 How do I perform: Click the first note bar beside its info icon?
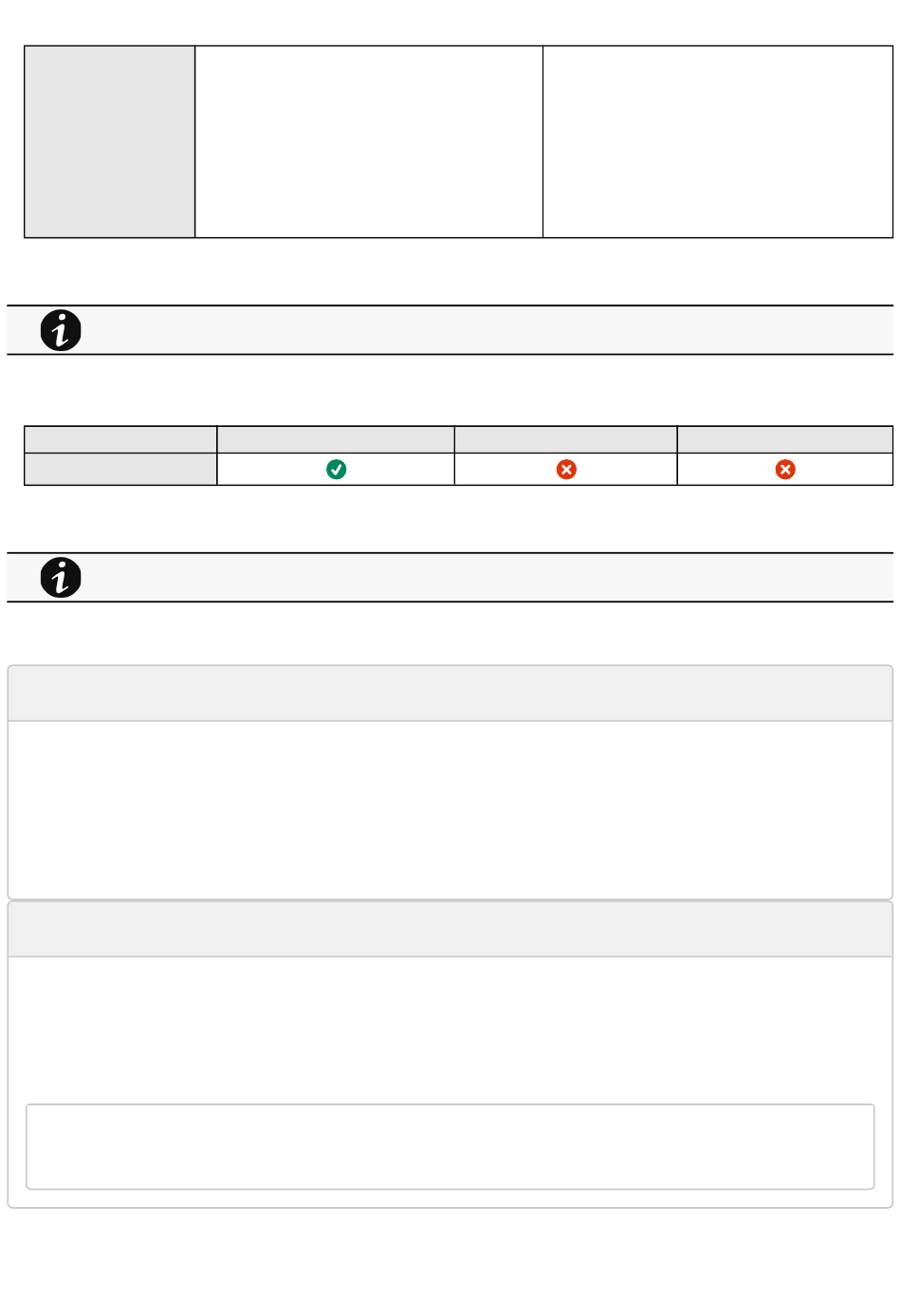(488, 330)
